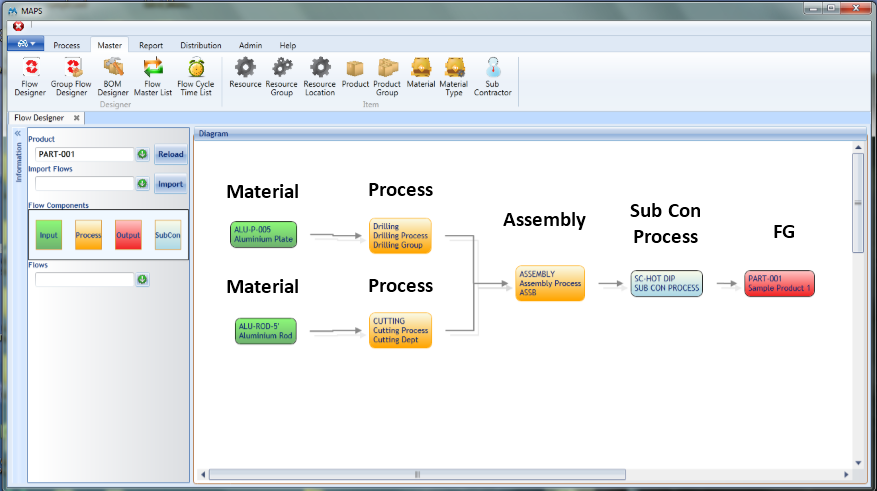This screenshot has width=877, height=491.
Task: Open the Resource Location item
Action: pyautogui.click(x=320, y=77)
